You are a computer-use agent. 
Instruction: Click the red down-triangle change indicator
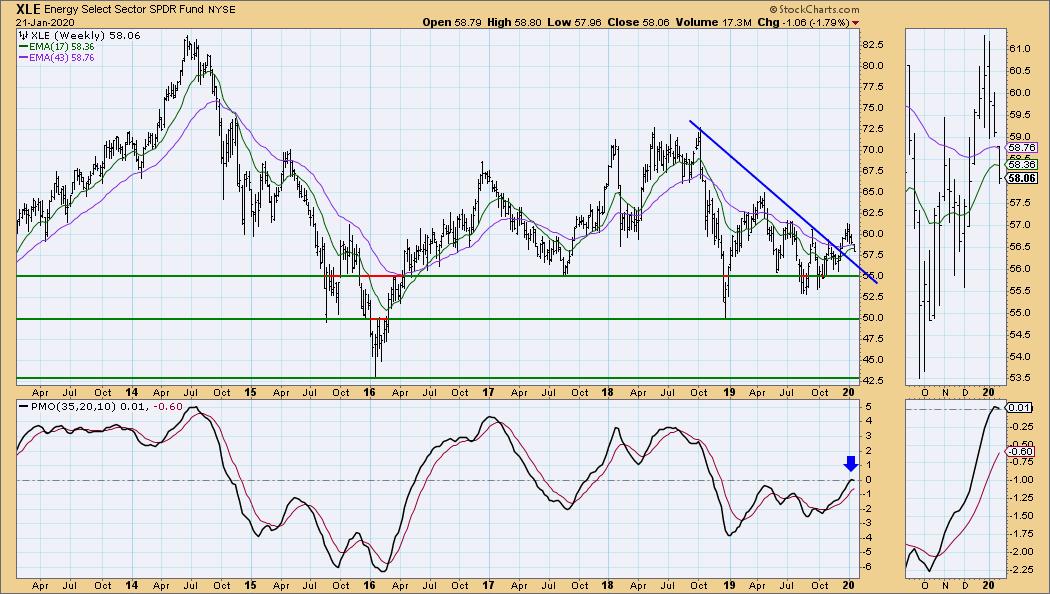855,23
